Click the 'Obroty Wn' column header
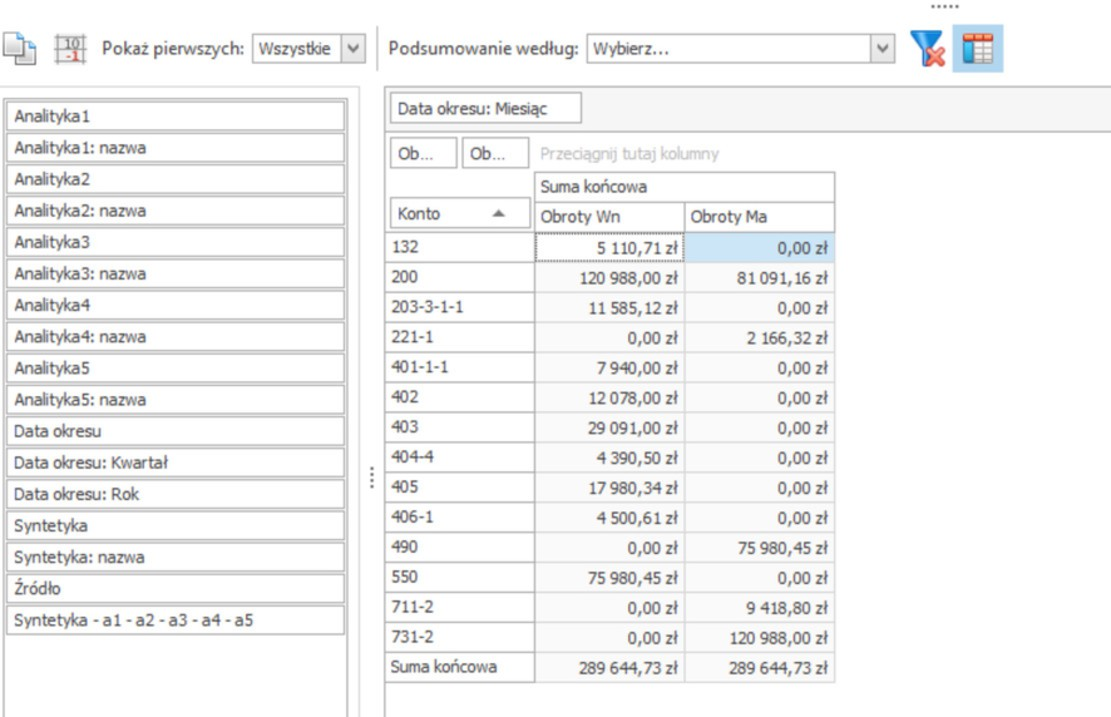1111x717 pixels. click(x=609, y=217)
